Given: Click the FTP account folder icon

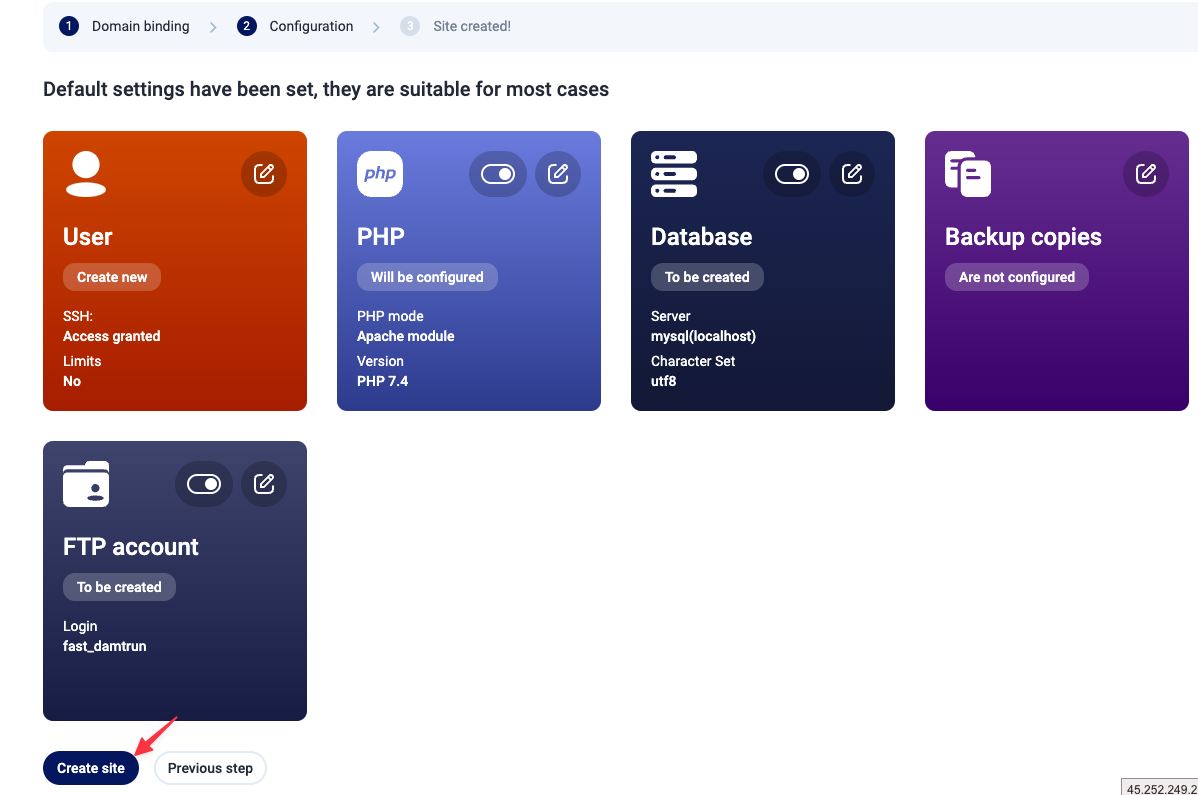Looking at the screenshot, I should pyautogui.click(x=86, y=484).
